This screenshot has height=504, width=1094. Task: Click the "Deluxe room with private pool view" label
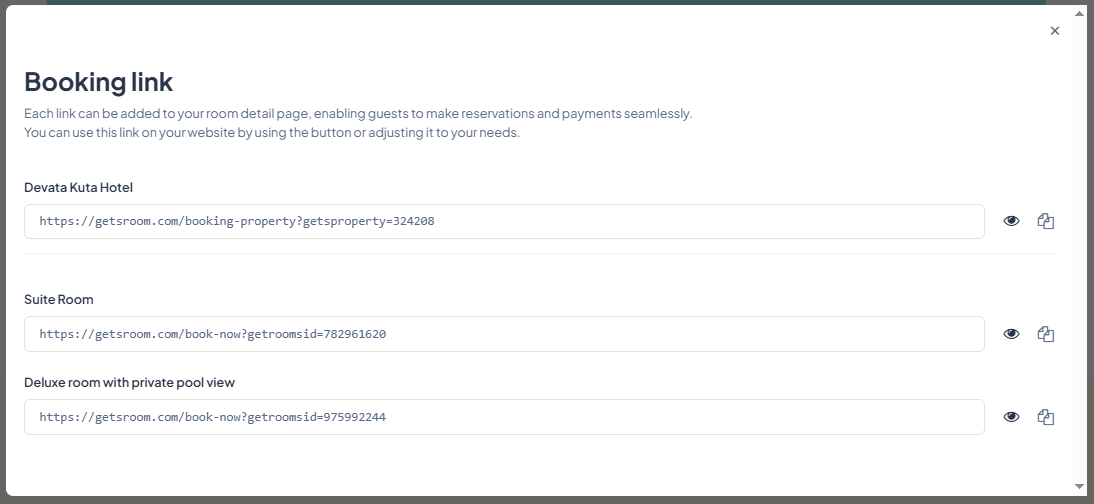(129, 382)
